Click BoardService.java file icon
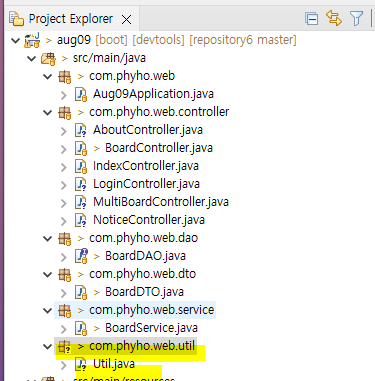The width and height of the screenshot is (375, 381). pyautogui.click(x=81, y=328)
